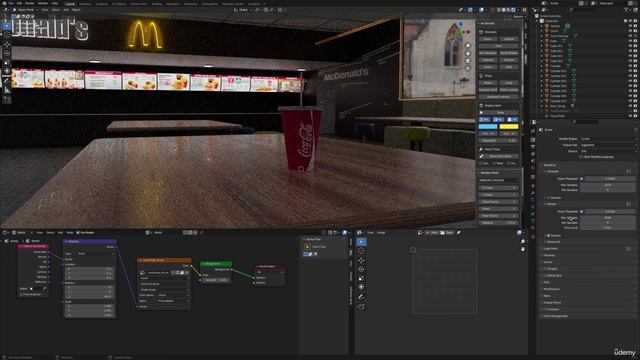Click render Time Limit value field
Image resolution: width=640 pixels, height=360 pixels.
(607, 228)
